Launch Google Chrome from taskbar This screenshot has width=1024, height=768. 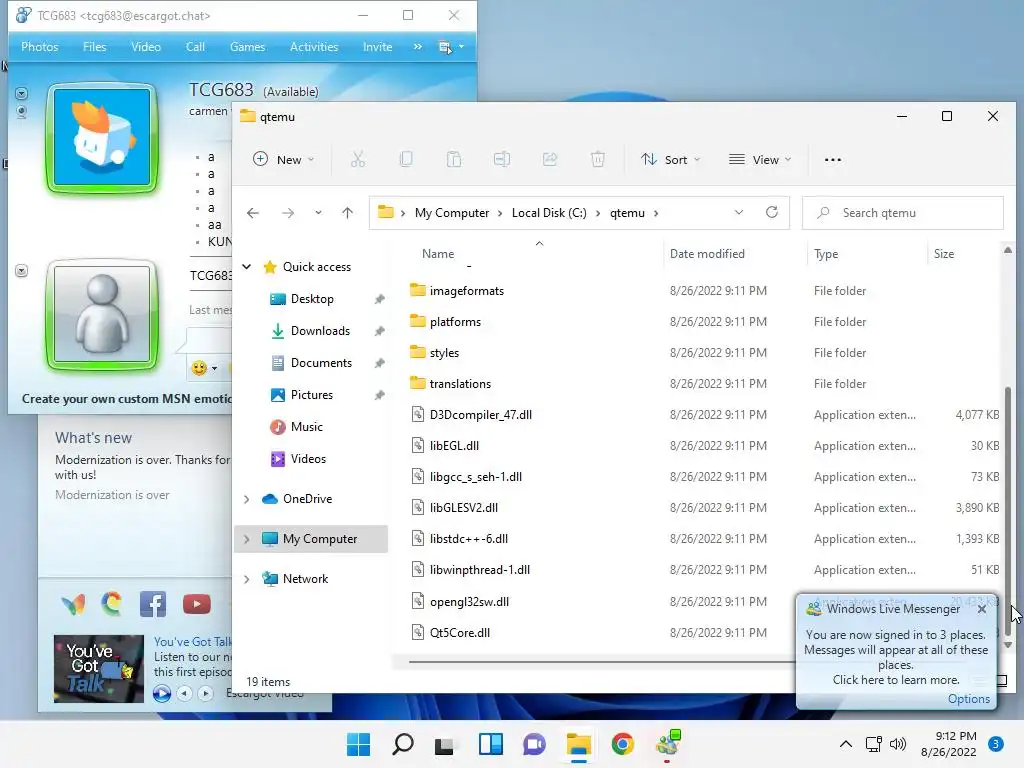tap(622, 744)
